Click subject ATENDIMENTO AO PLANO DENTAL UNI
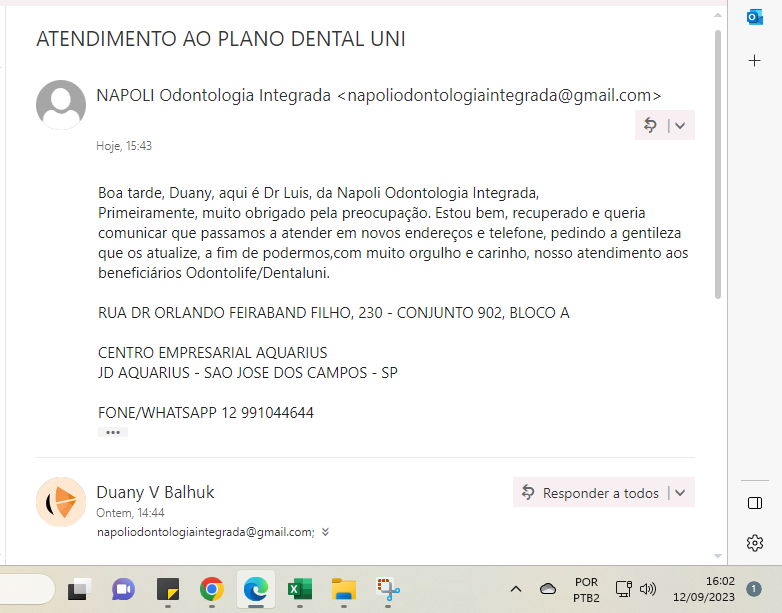782x613 pixels. coord(220,39)
